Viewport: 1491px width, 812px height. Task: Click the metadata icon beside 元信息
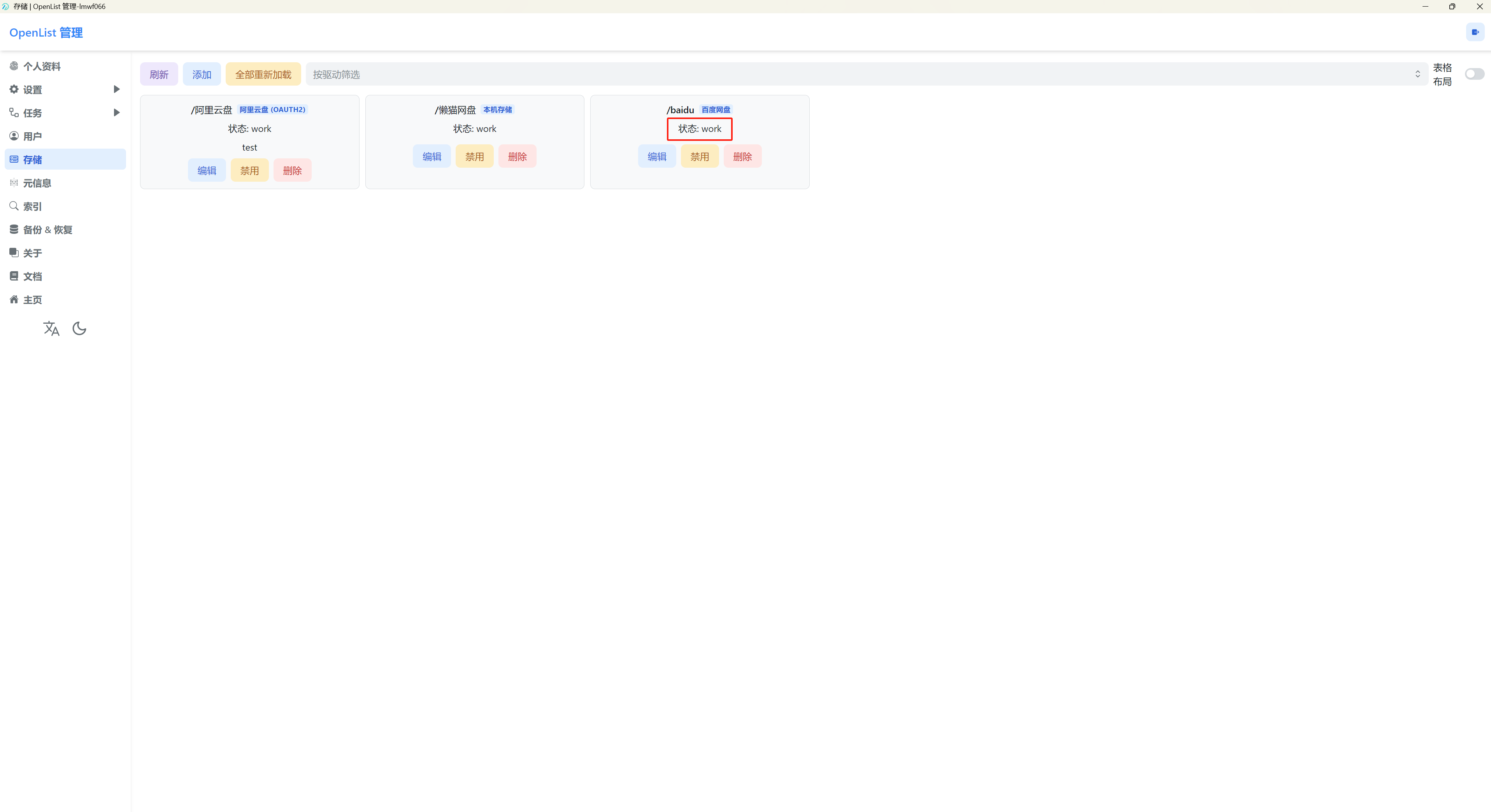click(14, 182)
